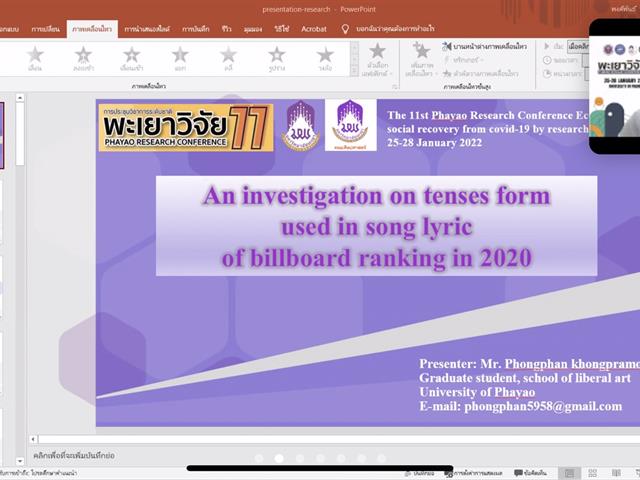
Task: Open Display Settings in status bar
Action: (475, 473)
